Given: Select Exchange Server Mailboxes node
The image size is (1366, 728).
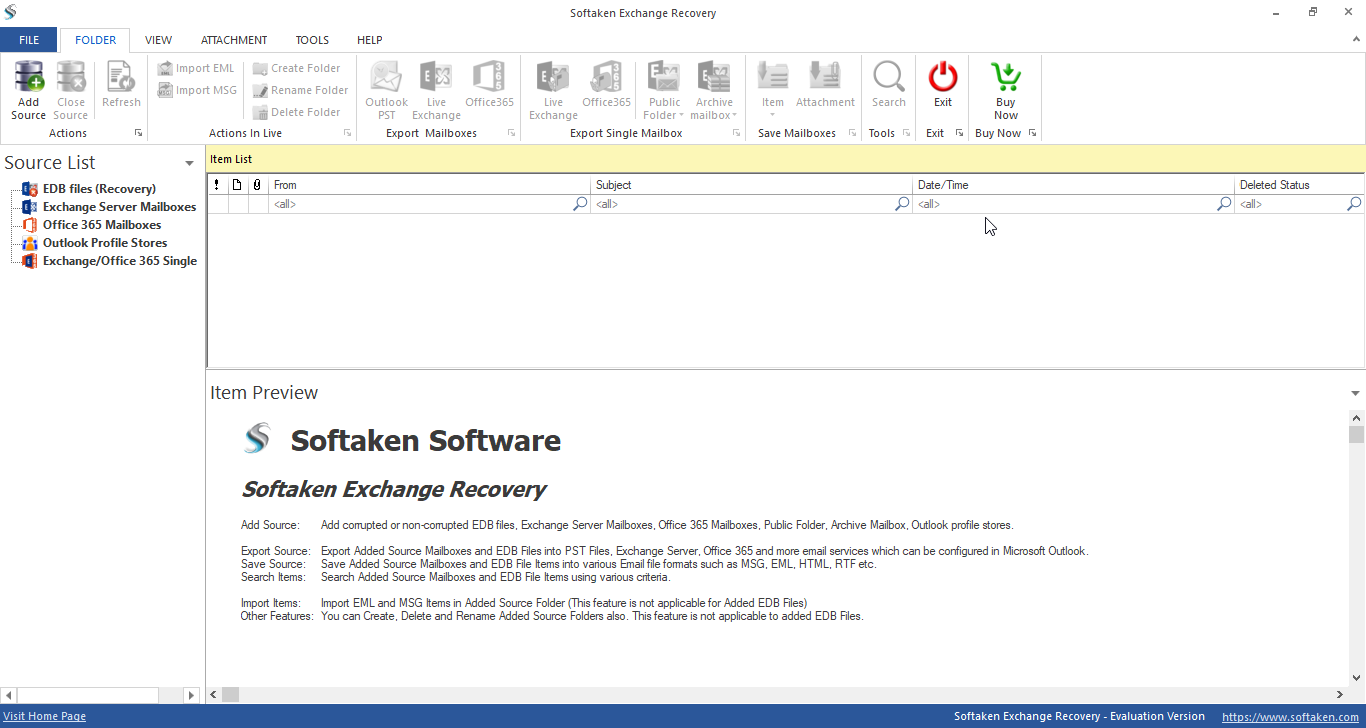Looking at the screenshot, I should point(119,207).
